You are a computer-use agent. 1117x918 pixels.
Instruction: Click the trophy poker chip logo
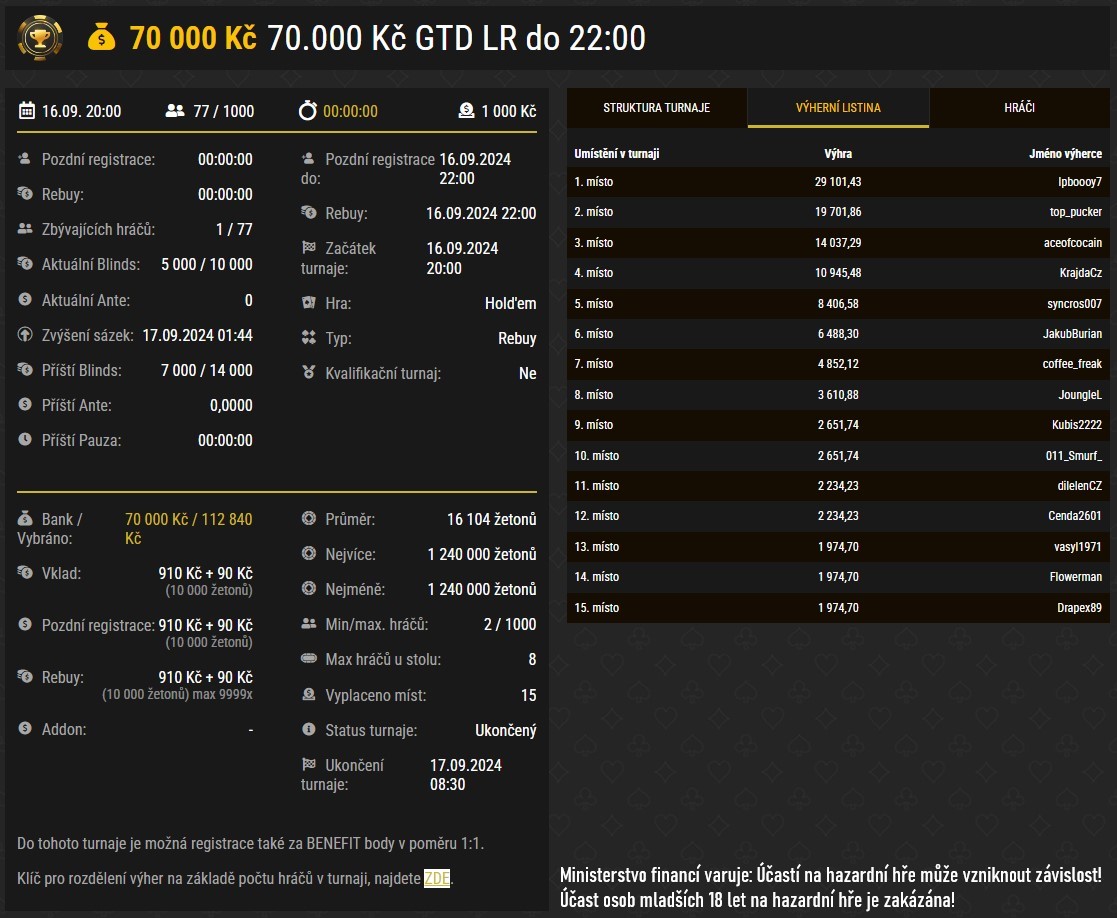(40, 38)
